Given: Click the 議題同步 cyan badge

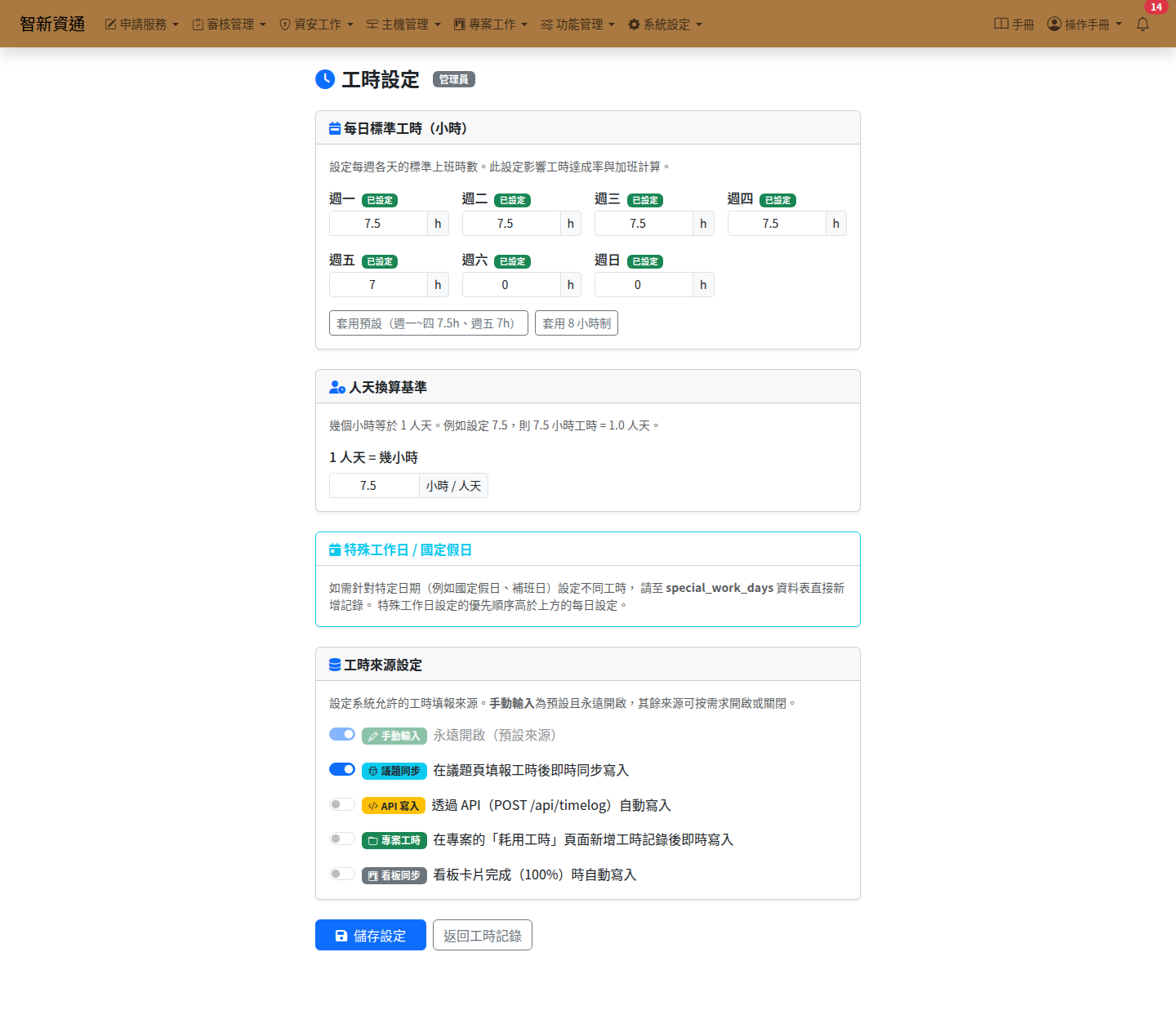Looking at the screenshot, I should click(394, 771).
